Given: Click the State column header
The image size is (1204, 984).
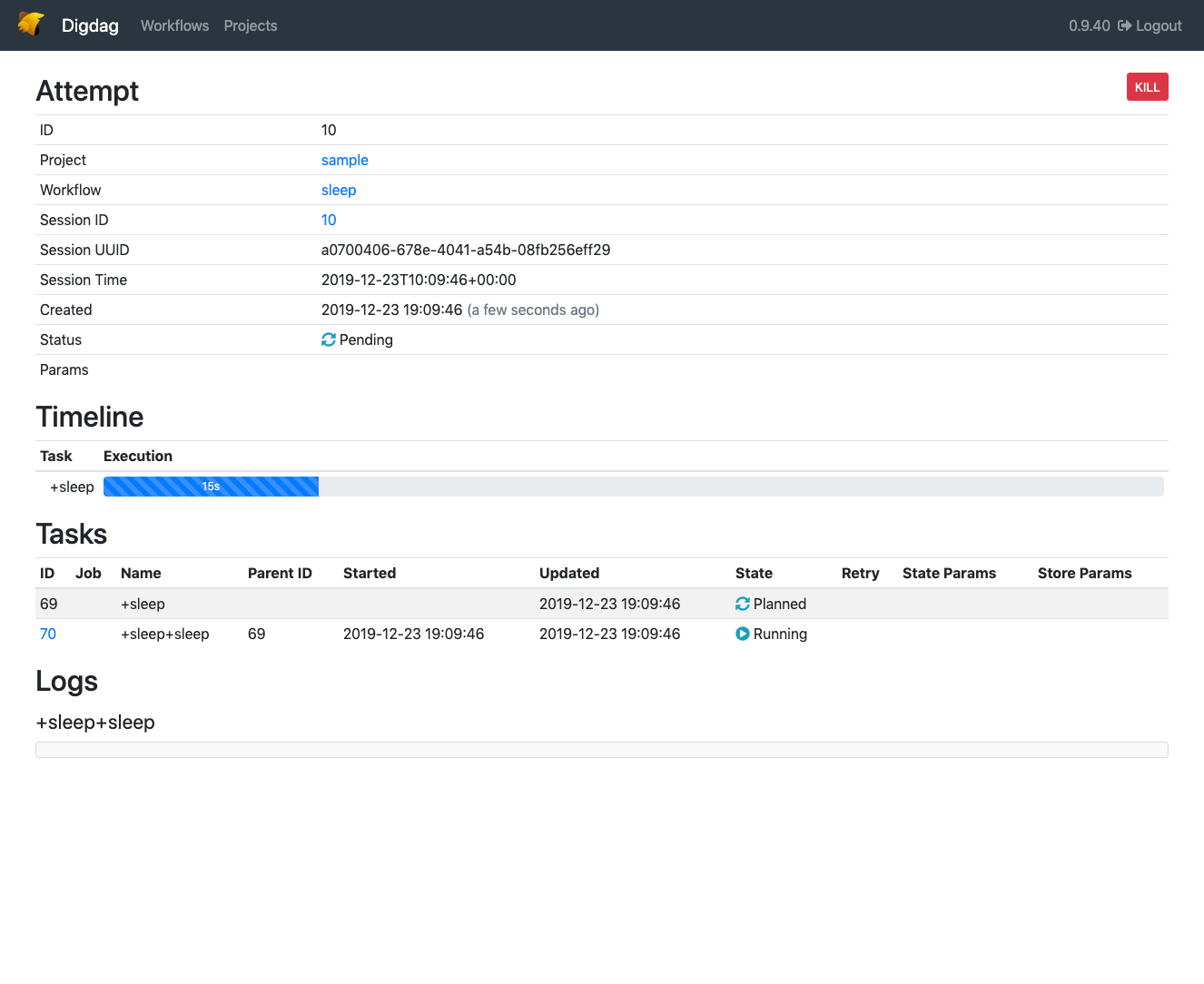Looking at the screenshot, I should (x=754, y=573).
